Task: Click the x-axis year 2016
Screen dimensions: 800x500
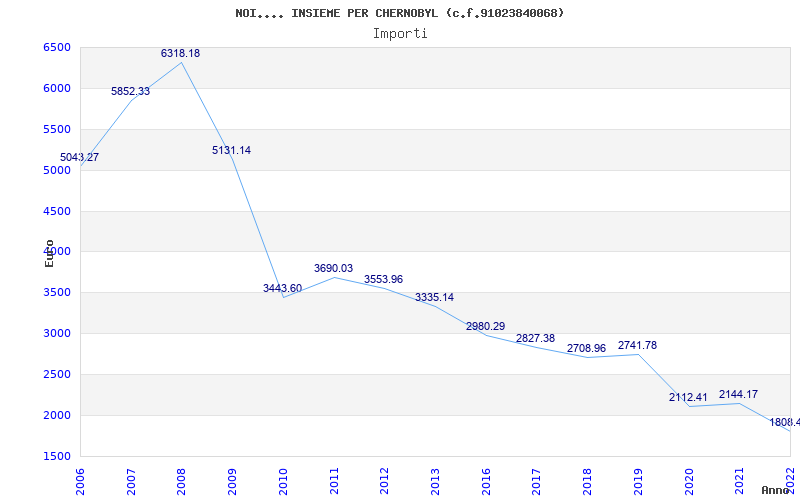Action: click(486, 481)
